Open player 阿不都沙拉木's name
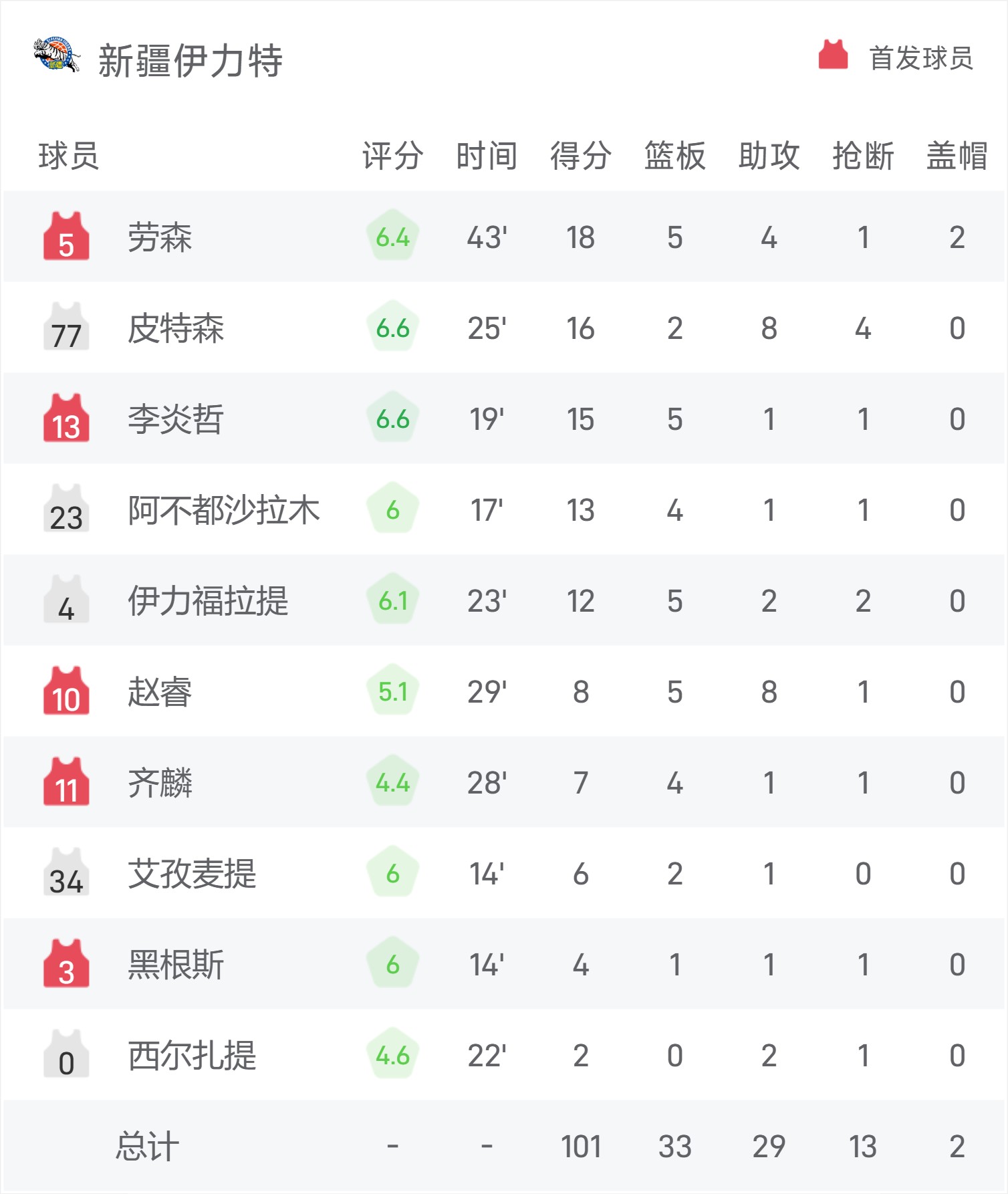 pyautogui.click(x=224, y=510)
